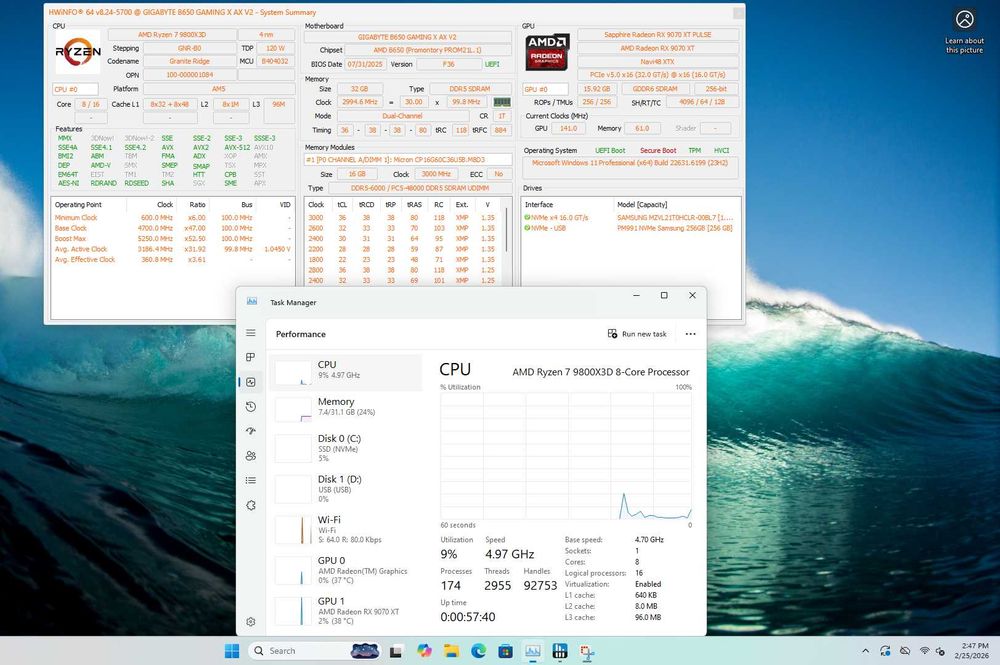Select CPU graph in Performance list
The image size is (1000, 665).
346,372
